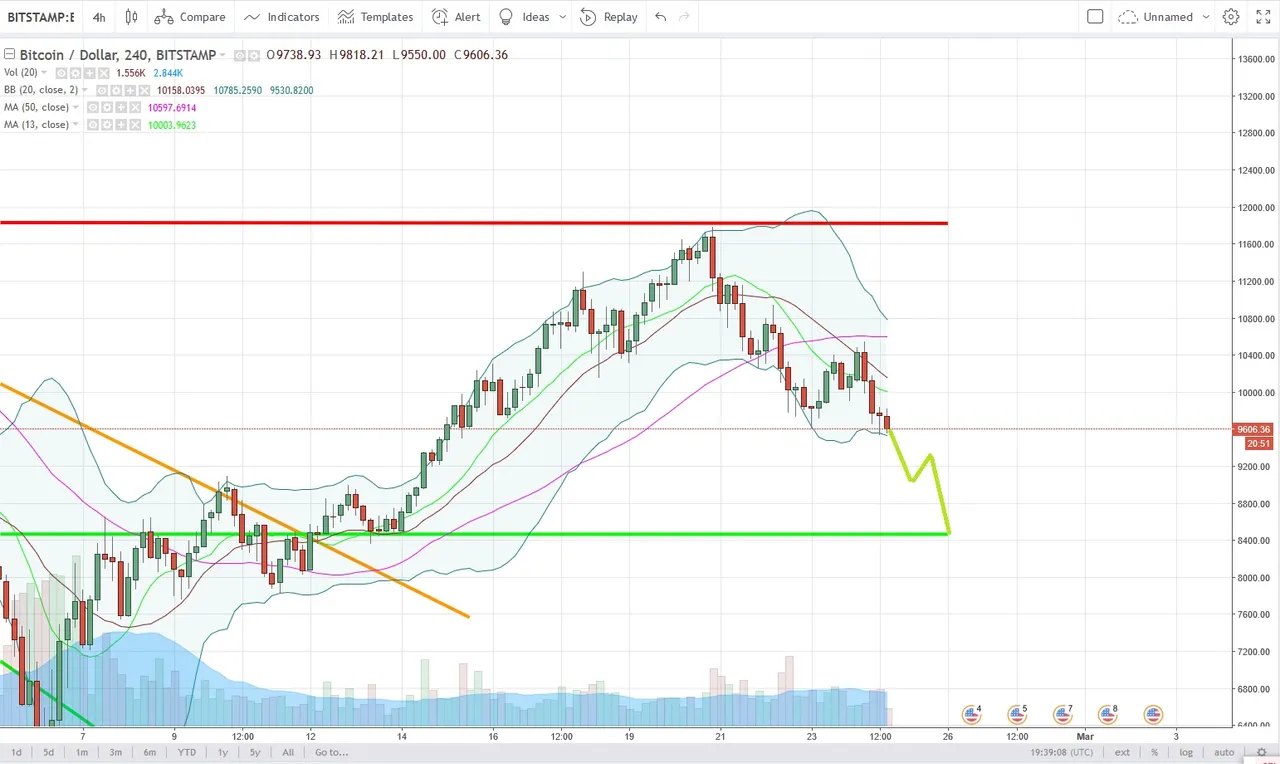The width and height of the screenshot is (1280, 764).
Task: Click the Unnamed cloud layout button
Action: pos(1157,17)
